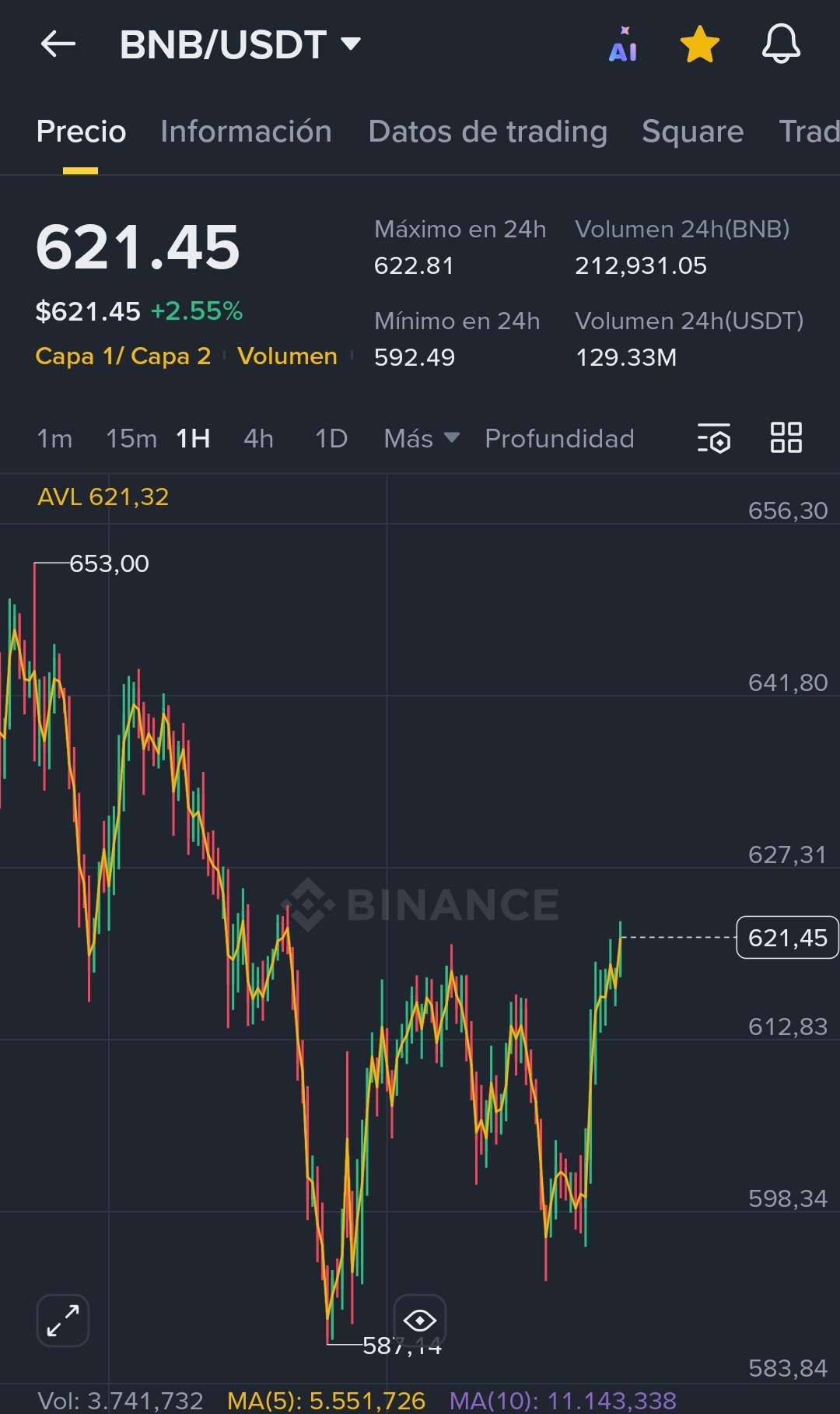The height and width of the screenshot is (1414, 840).
Task: Tap the 653,00 high marker
Action: [109, 563]
